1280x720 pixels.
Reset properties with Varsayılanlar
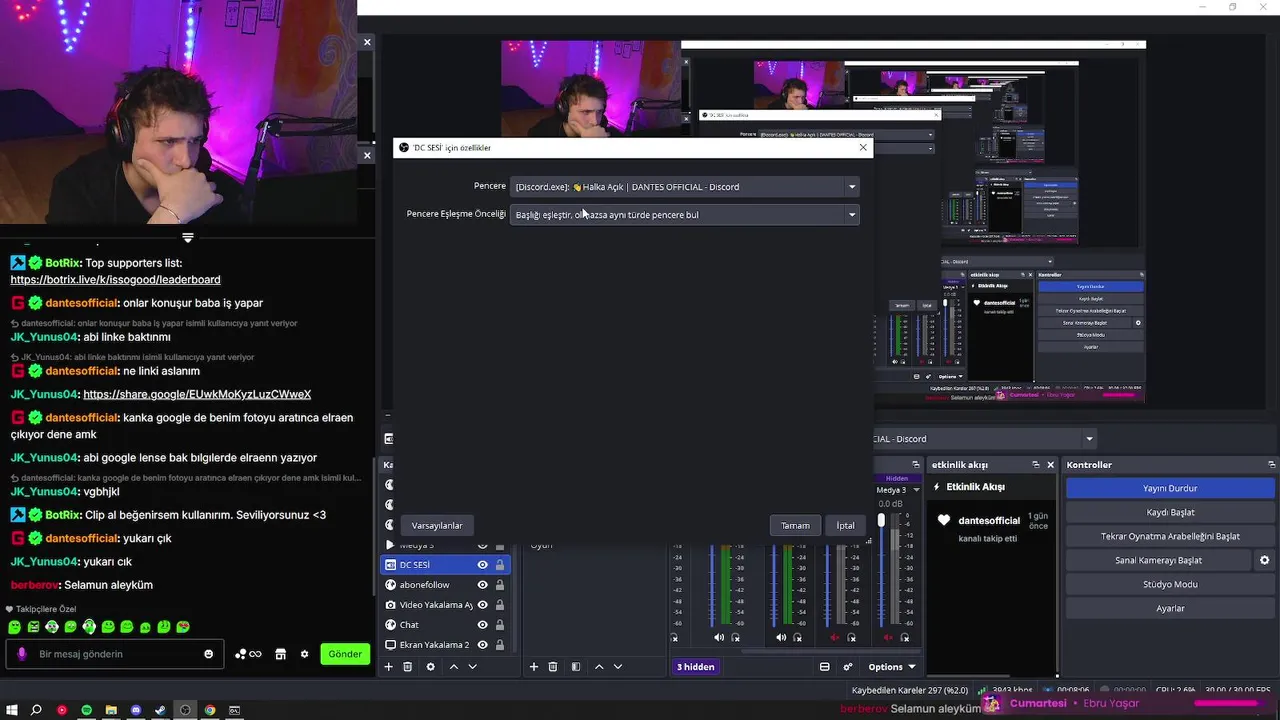[437, 525]
